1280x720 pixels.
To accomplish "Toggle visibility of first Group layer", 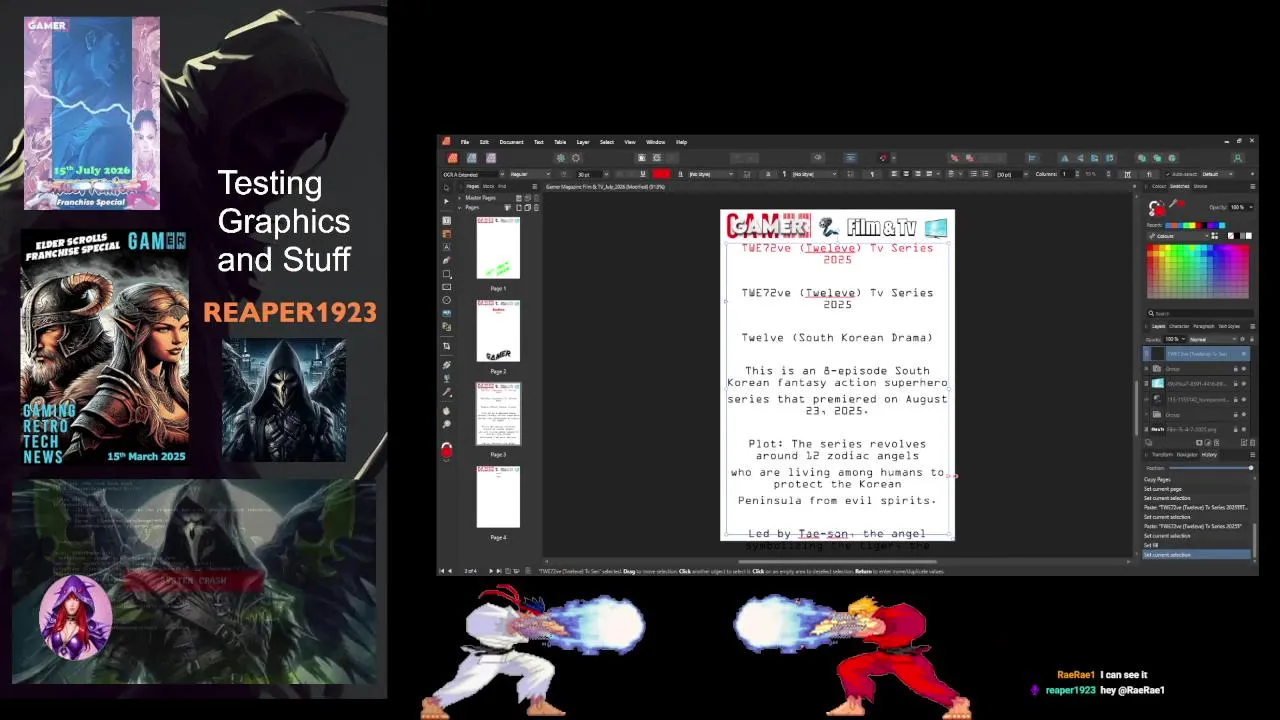I will coord(1244,369).
